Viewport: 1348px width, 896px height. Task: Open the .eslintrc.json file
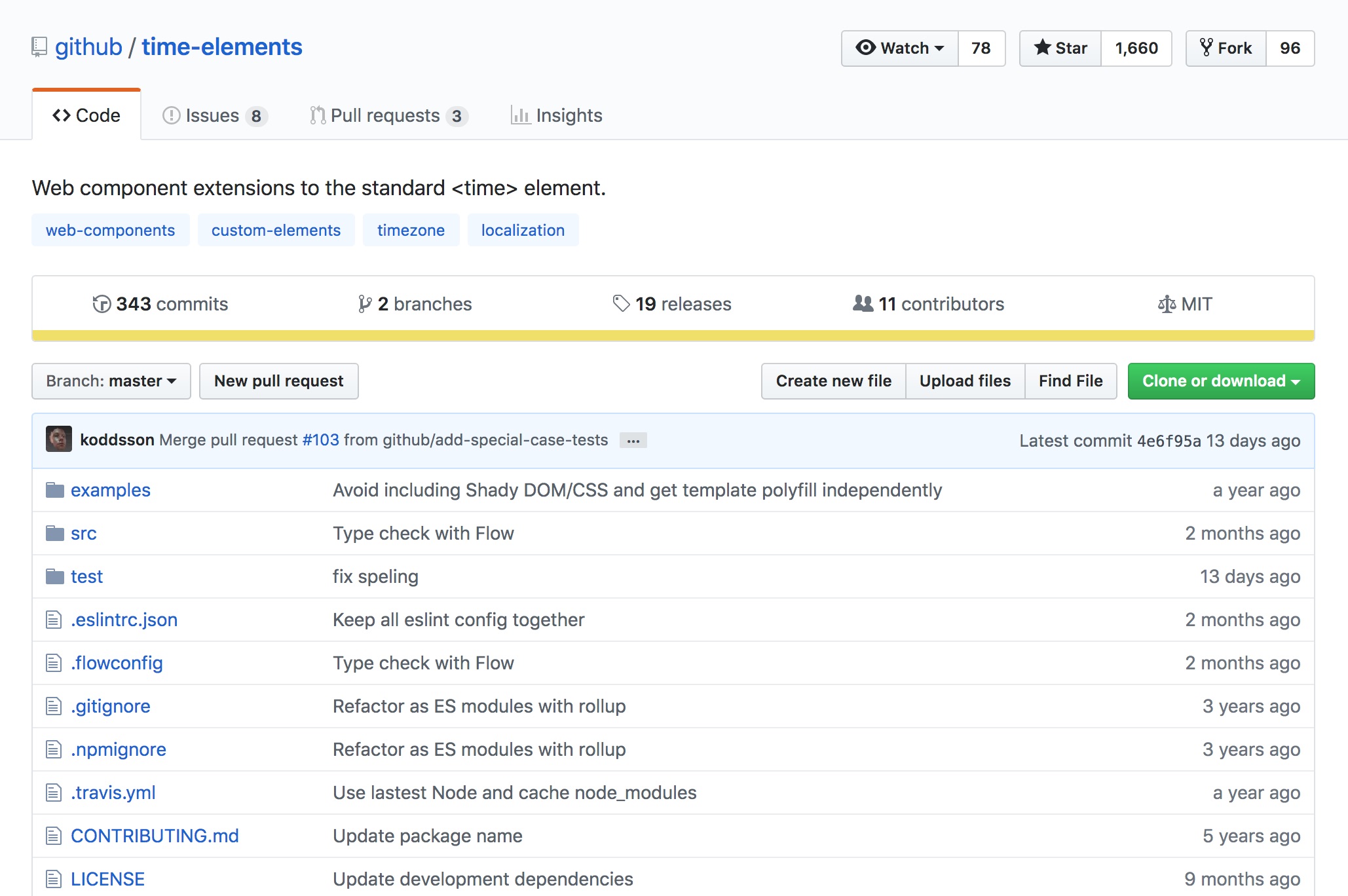[124, 620]
